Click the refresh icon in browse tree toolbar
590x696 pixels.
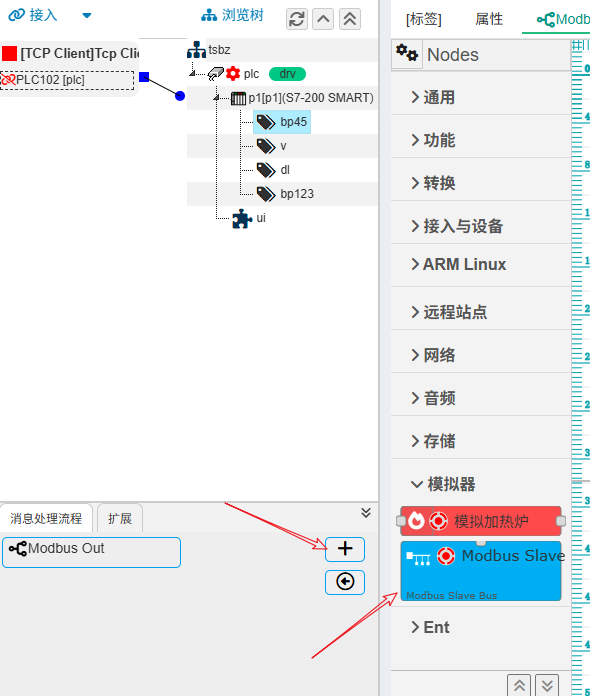coord(297,19)
